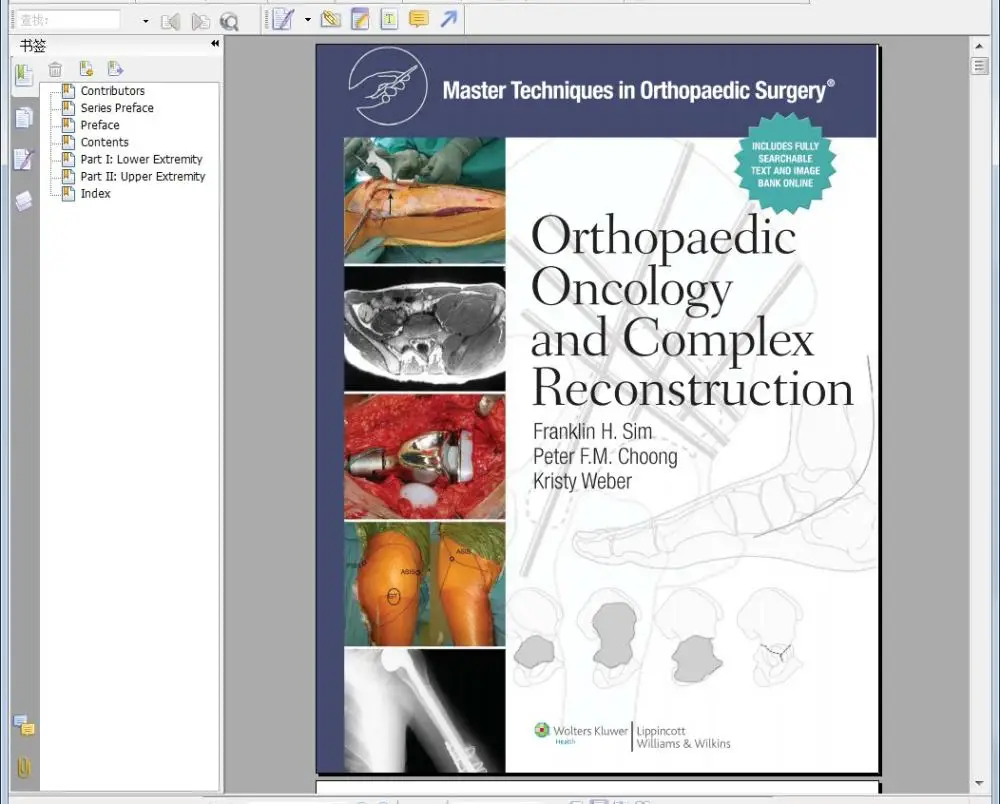Click the attach file paperclip tool
Screen dimensions: 1000x804
330,19
